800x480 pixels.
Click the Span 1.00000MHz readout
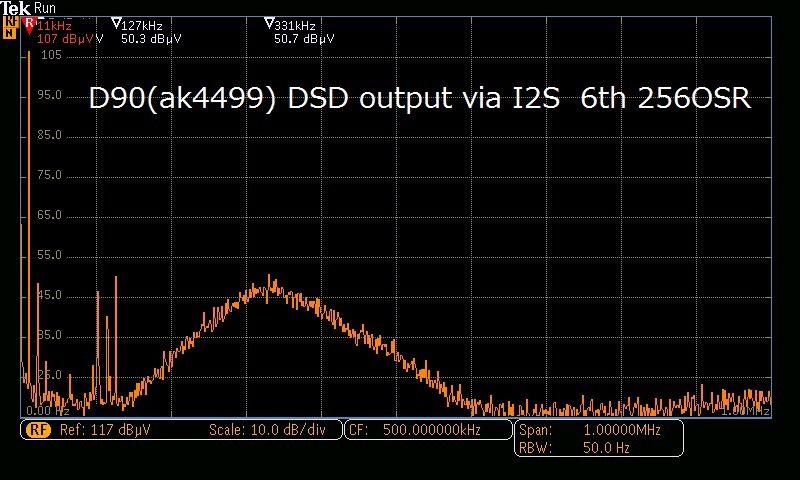click(x=589, y=430)
